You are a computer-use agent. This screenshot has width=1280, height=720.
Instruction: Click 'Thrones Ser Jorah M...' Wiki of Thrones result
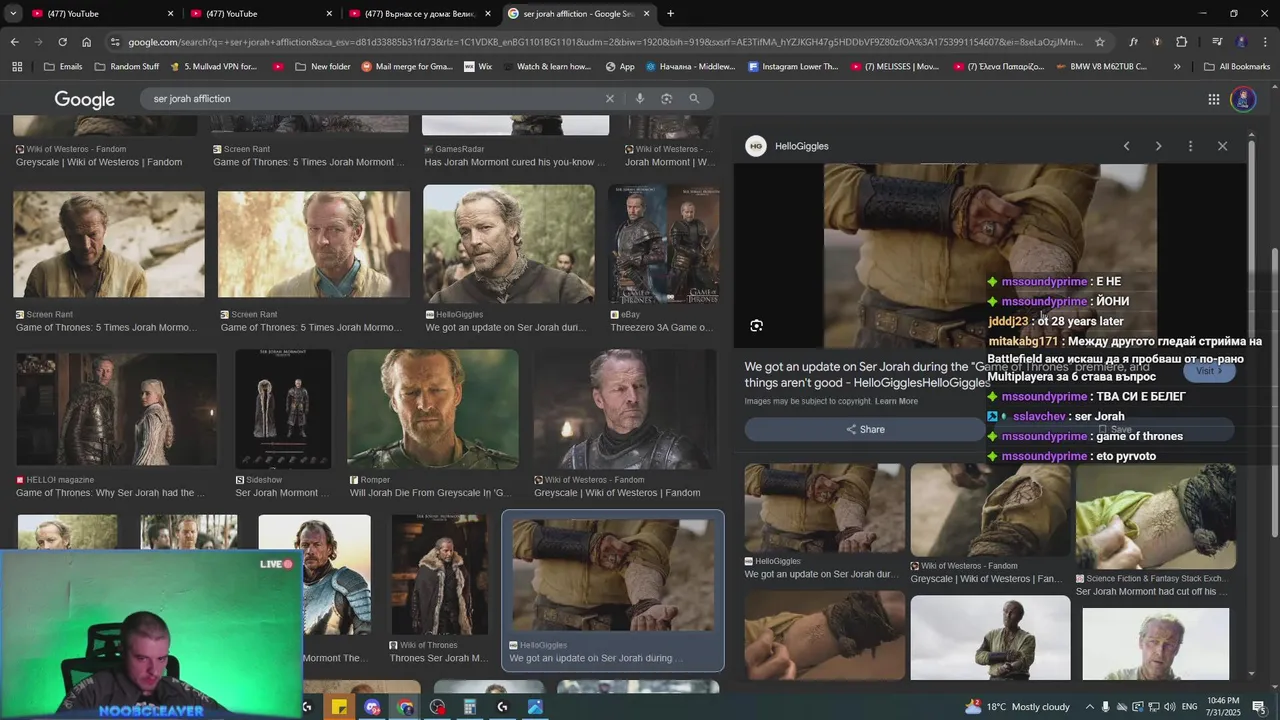point(439,658)
